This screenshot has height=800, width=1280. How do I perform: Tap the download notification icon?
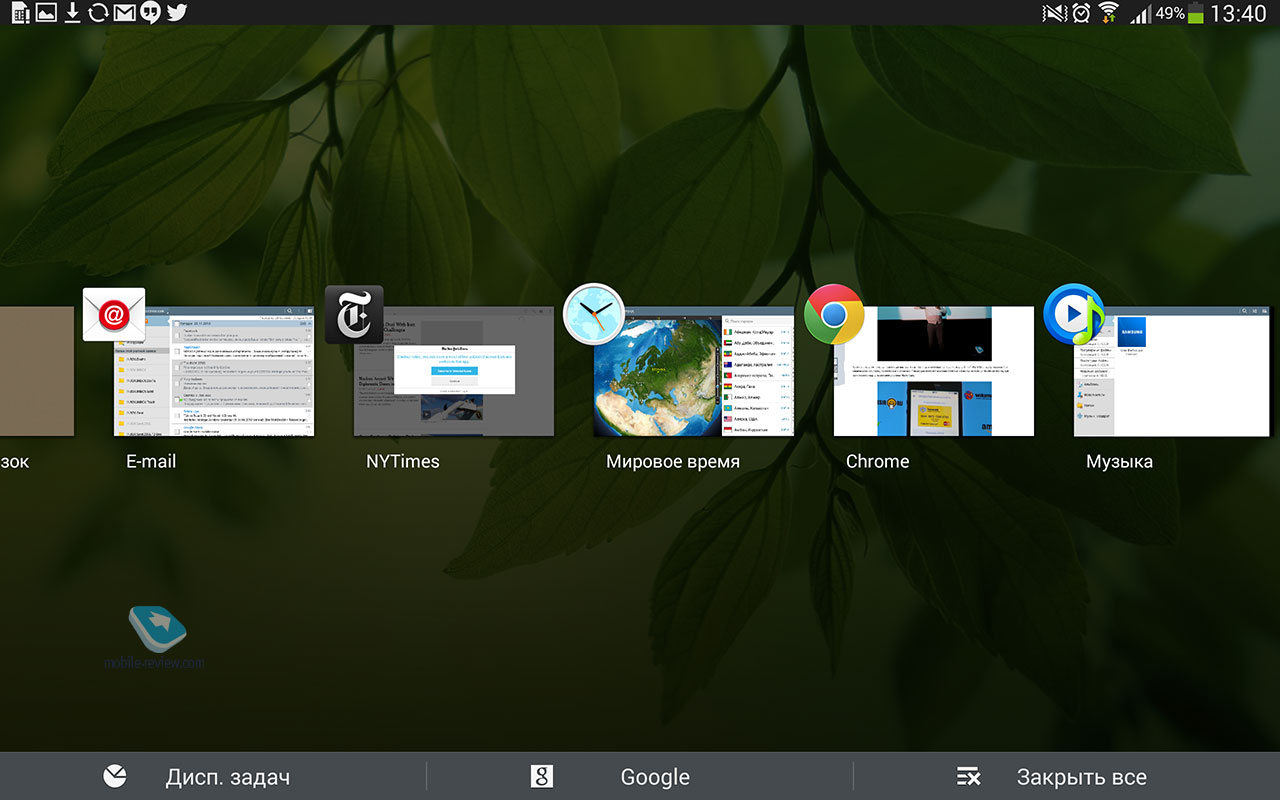click(72, 13)
